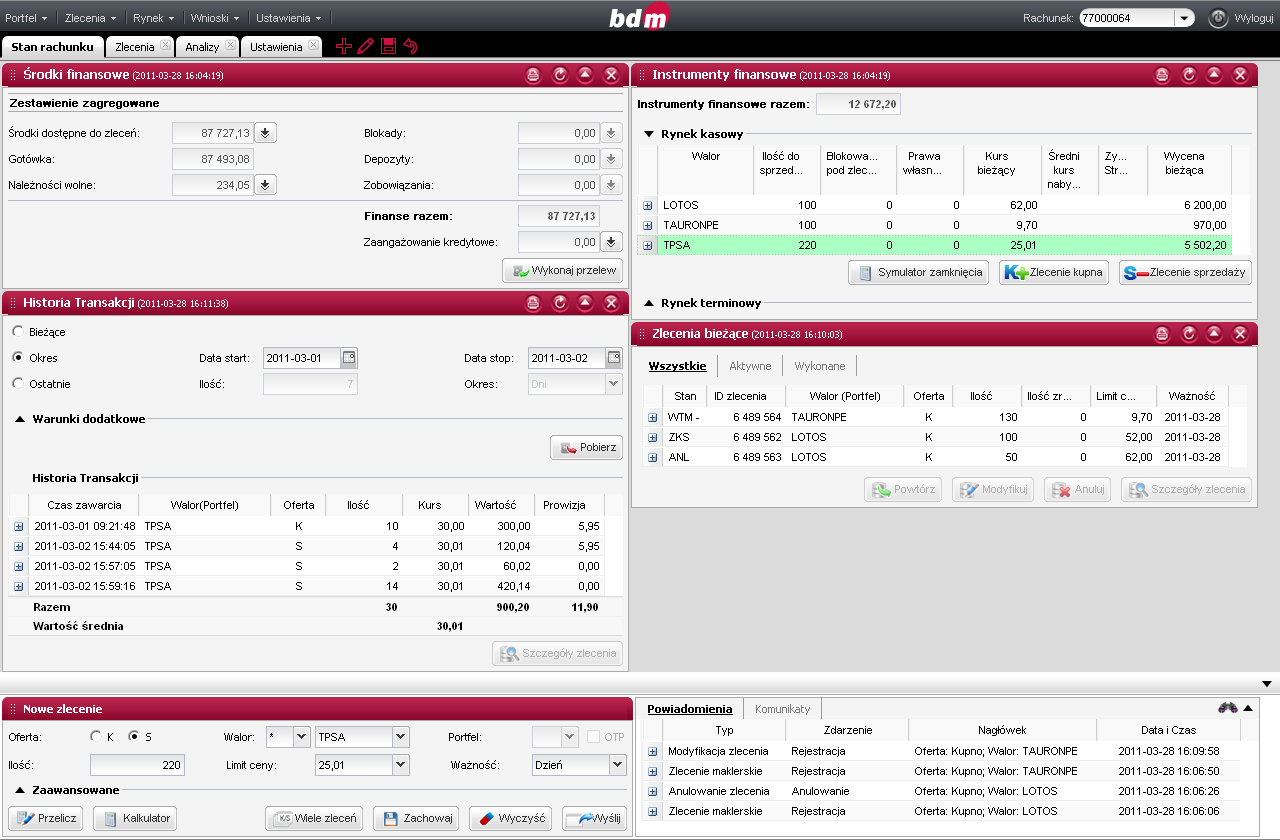Click details arrow beside Zaangażowanie kredytowe
The width and height of the screenshot is (1280, 840).
coord(612,242)
